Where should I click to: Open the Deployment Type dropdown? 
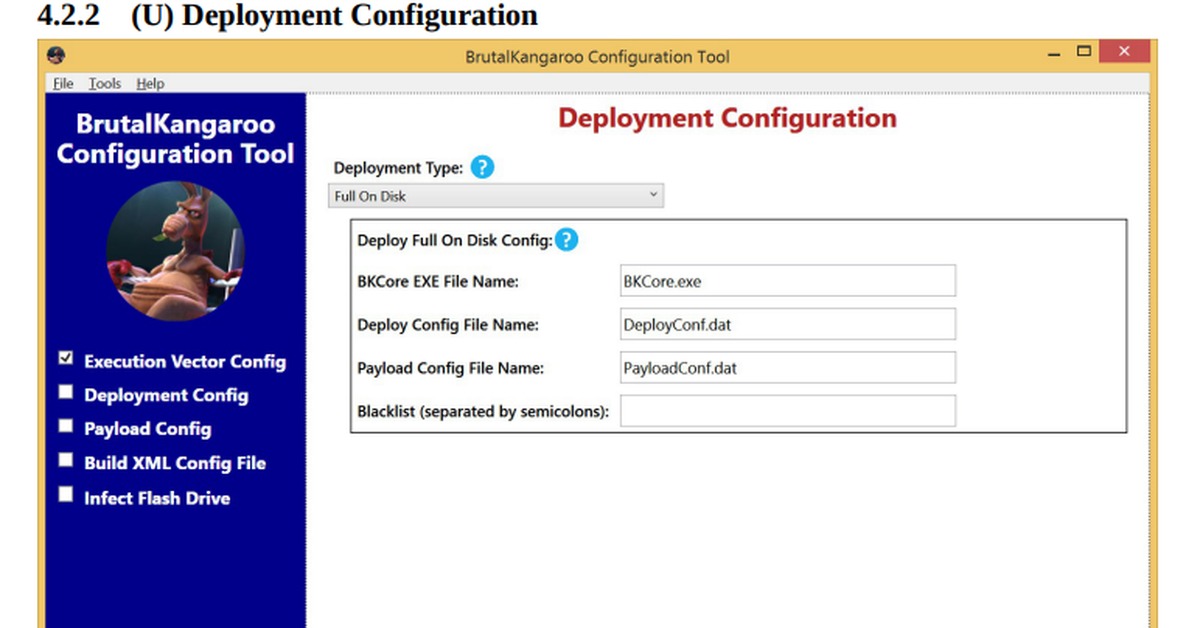click(x=495, y=196)
